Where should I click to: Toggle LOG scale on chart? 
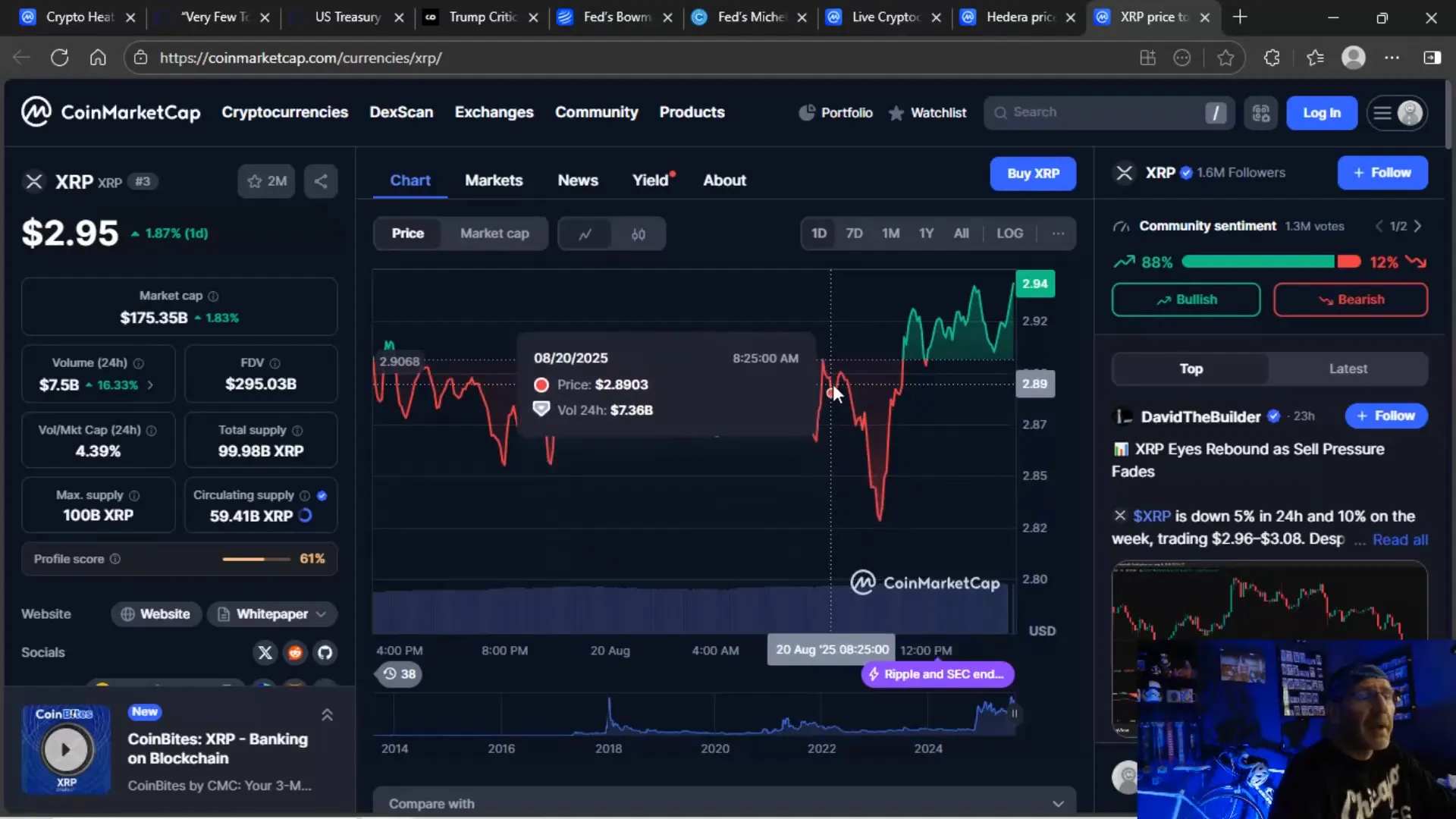click(1009, 234)
